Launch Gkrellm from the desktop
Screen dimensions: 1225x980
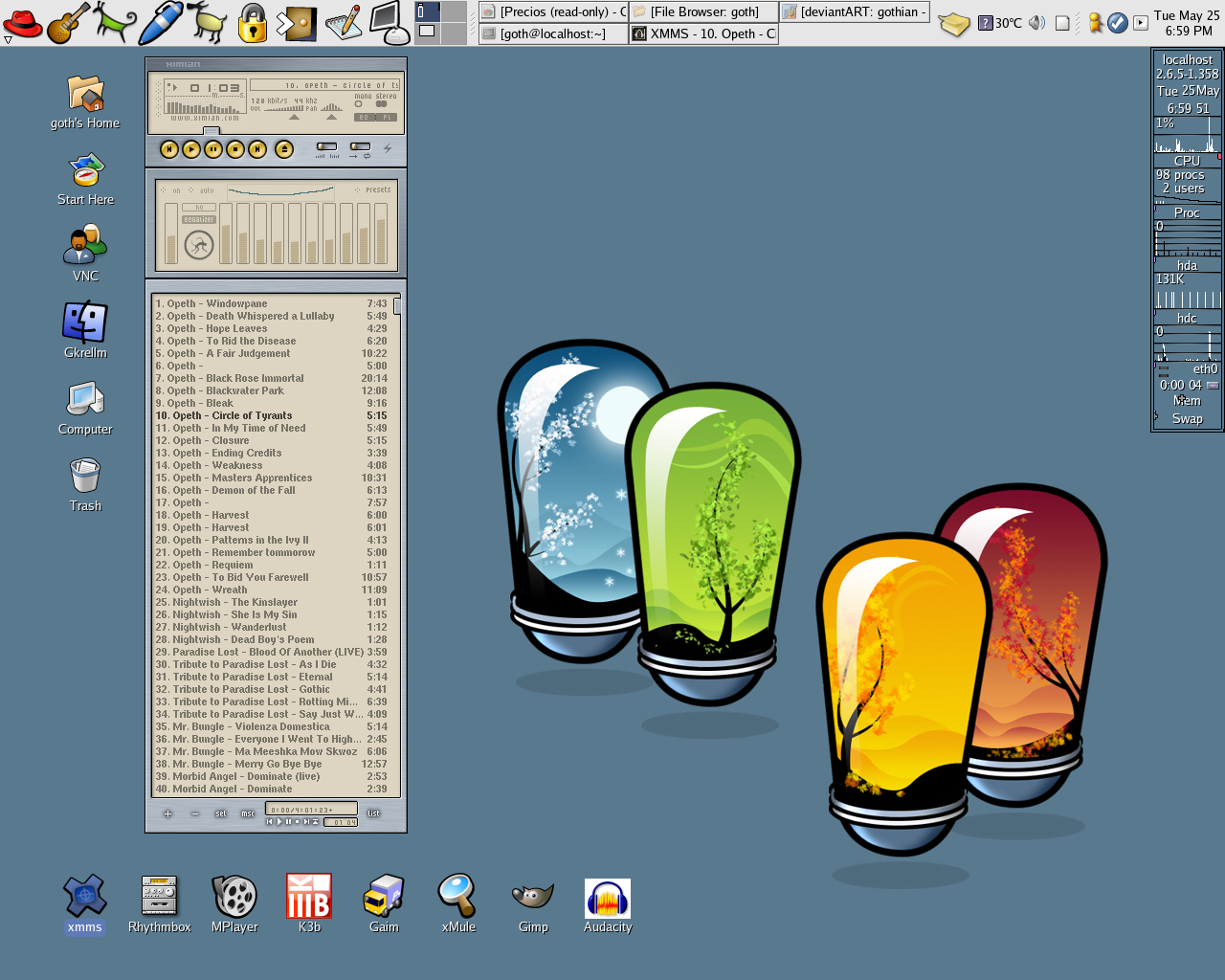coord(85,331)
